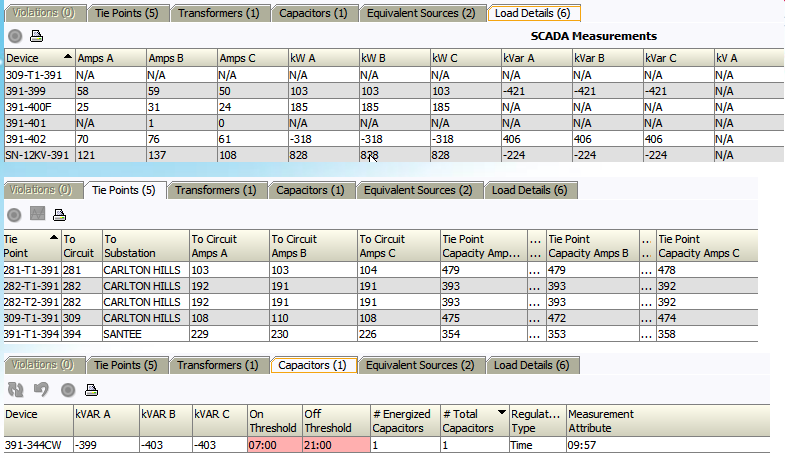785x458 pixels.
Task: Click the graph chart icon in Tie Points toolbar
Action: point(38,214)
